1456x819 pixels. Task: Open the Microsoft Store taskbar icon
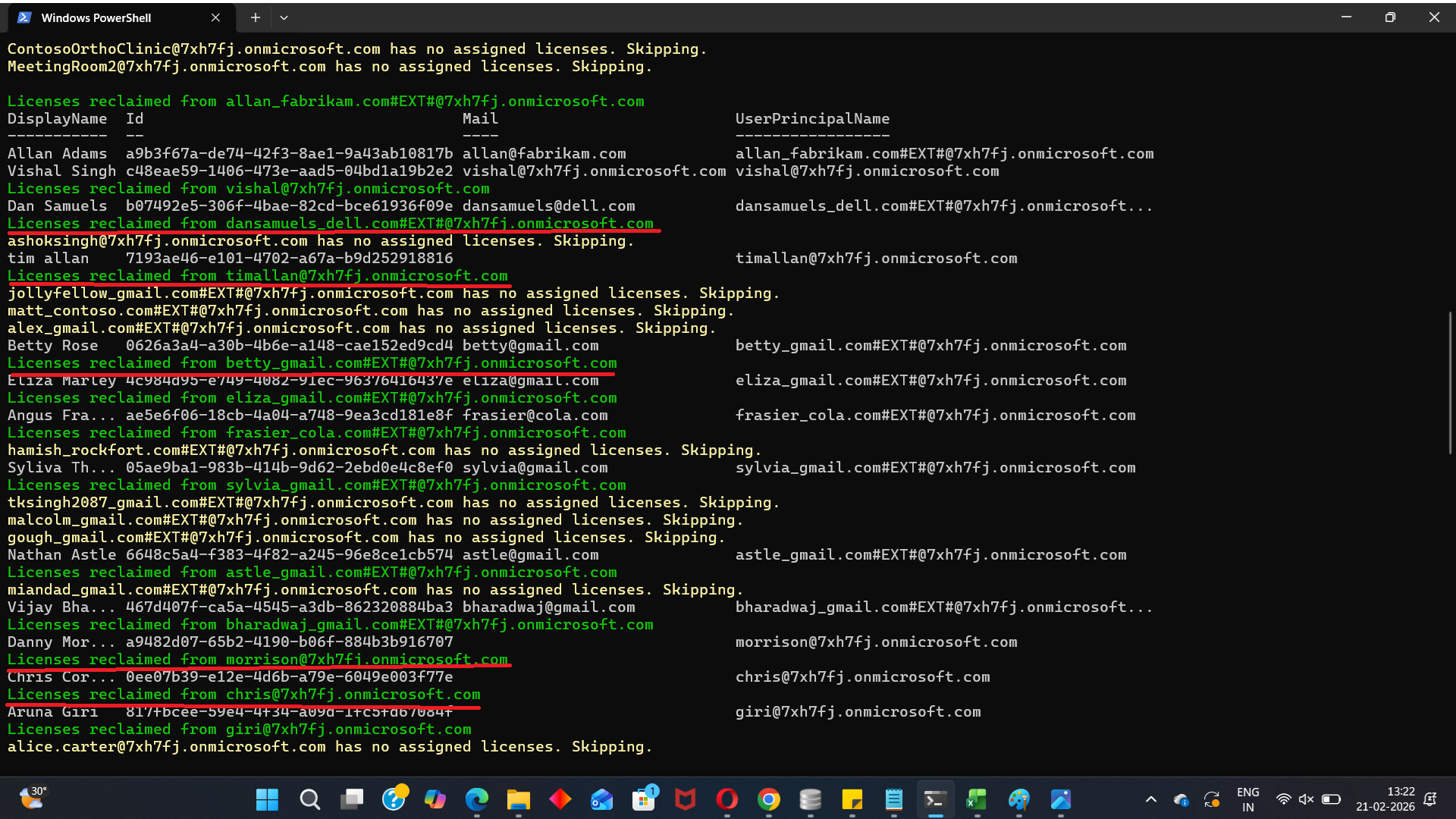click(x=644, y=799)
